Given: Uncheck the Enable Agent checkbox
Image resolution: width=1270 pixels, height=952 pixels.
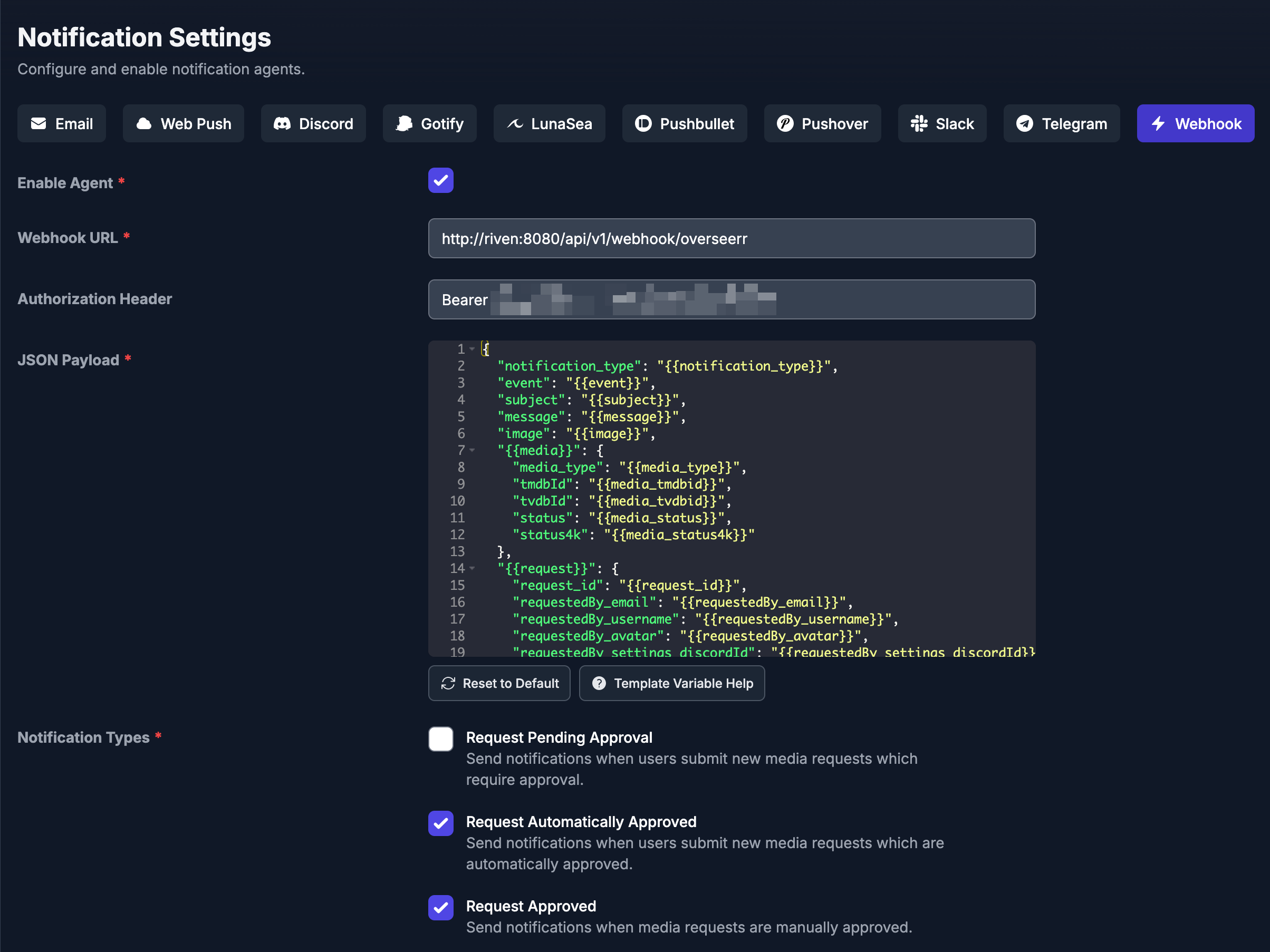Looking at the screenshot, I should [440, 180].
